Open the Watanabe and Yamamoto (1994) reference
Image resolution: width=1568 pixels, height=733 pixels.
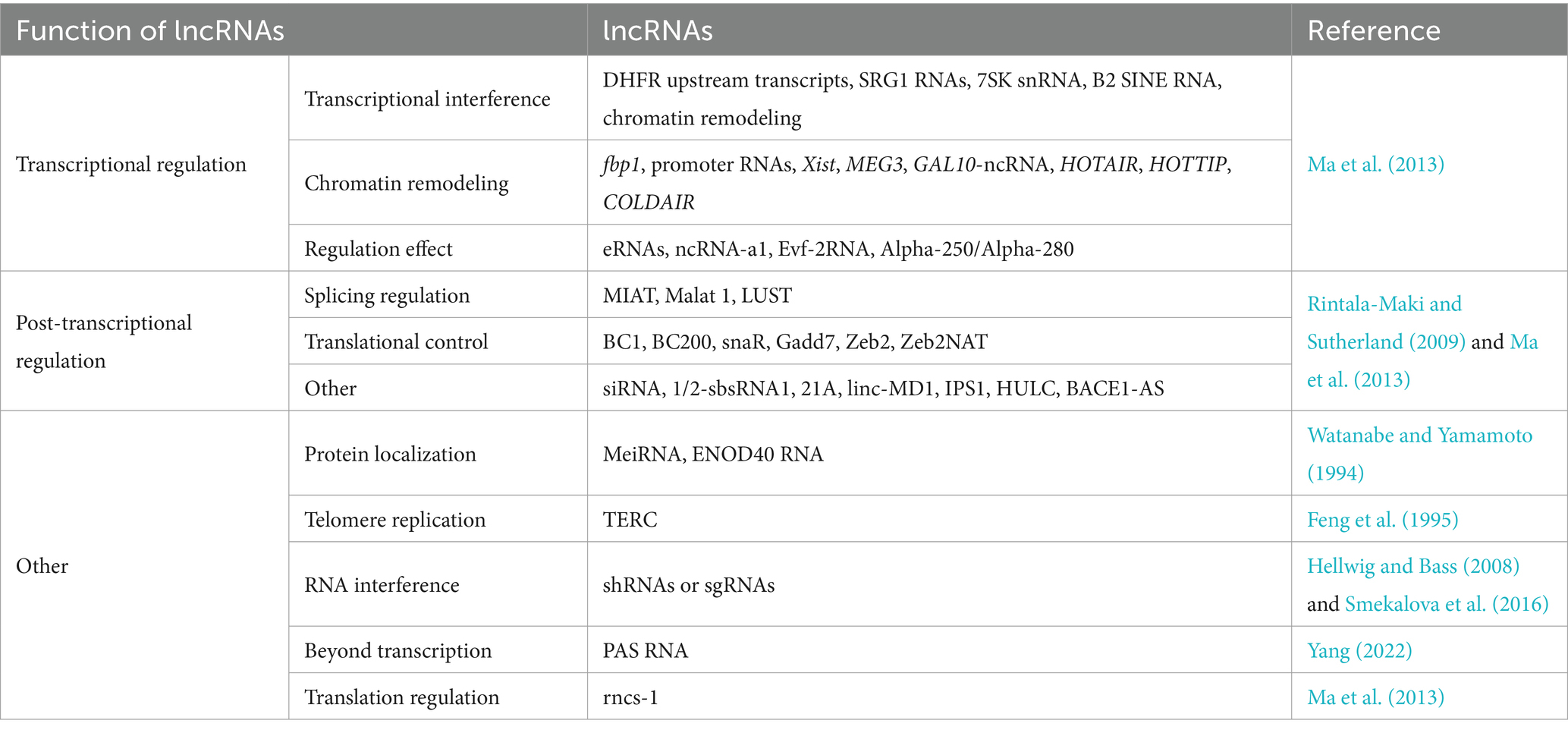(1419, 454)
